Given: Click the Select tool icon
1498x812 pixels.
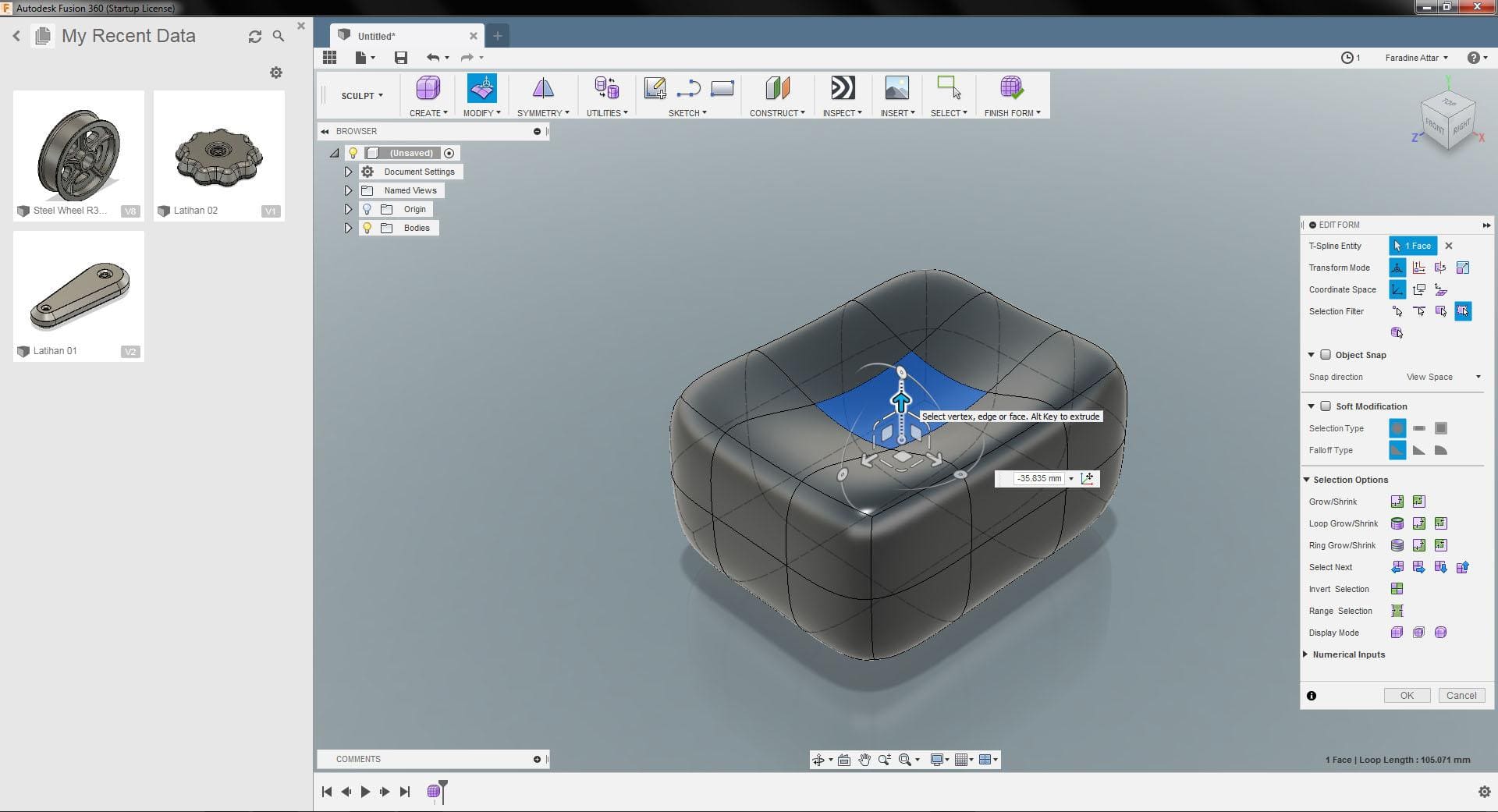Looking at the screenshot, I should (949, 87).
